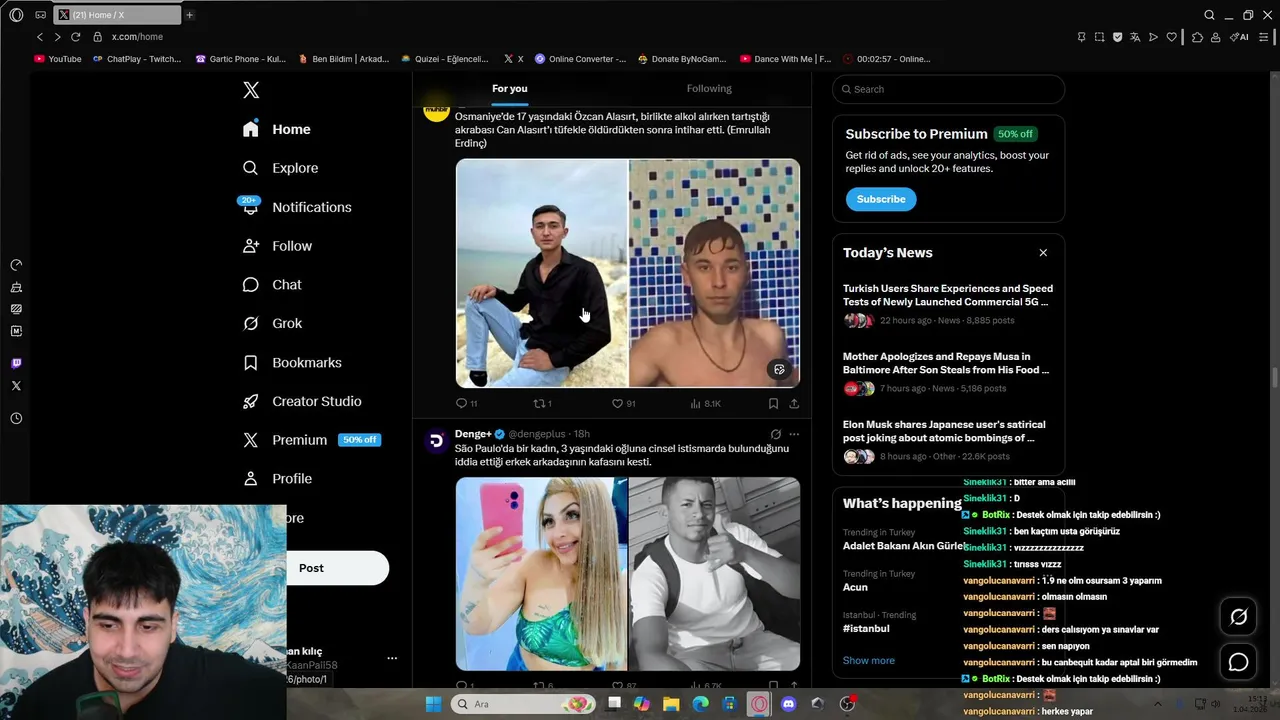This screenshot has width=1280, height=720.
Task: Close the Today's News panel
Action: (x=1043, y=253)
